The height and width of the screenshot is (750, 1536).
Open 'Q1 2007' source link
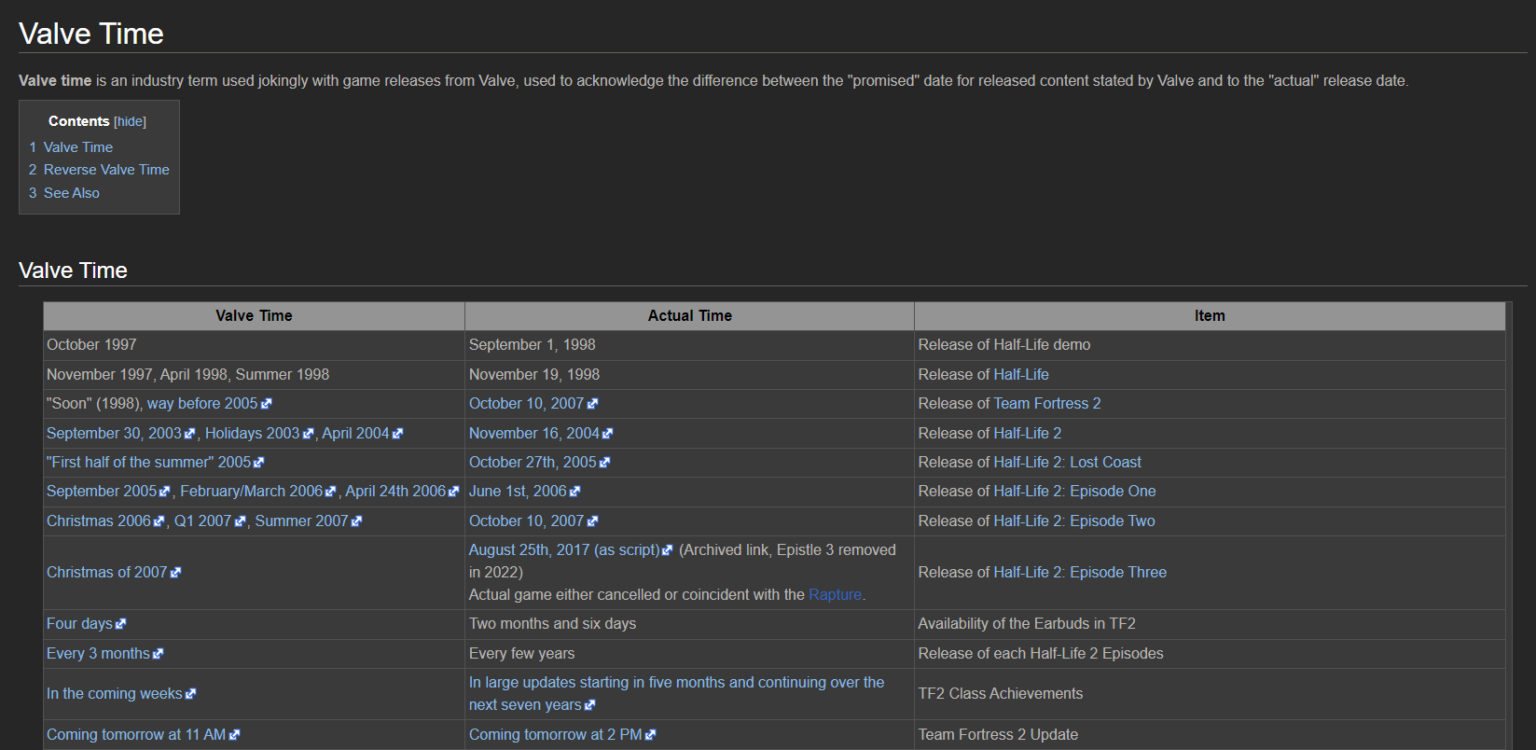(x=203, y=521)
